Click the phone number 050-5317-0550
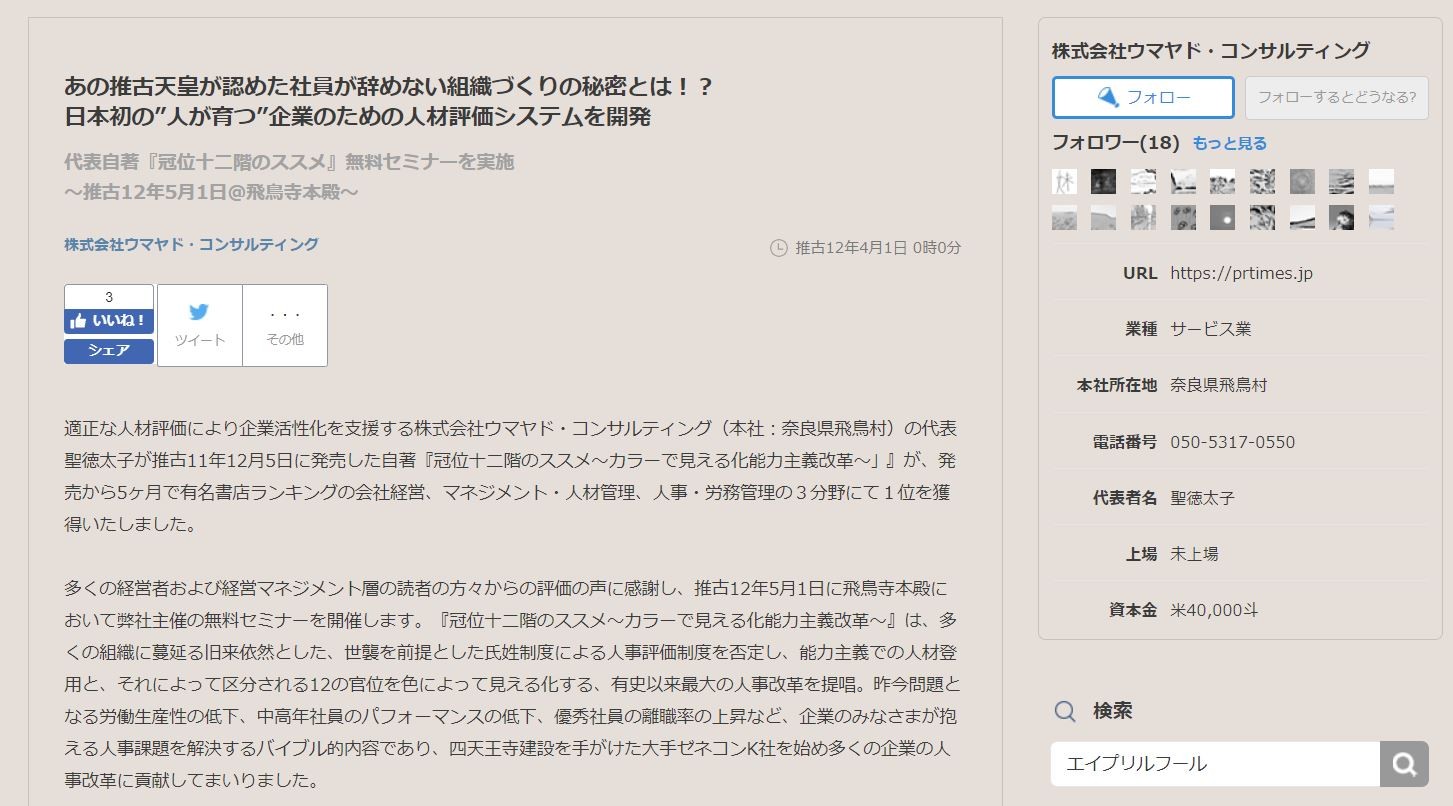This screenshot has height=806, width=1453. coord(1233,442)
